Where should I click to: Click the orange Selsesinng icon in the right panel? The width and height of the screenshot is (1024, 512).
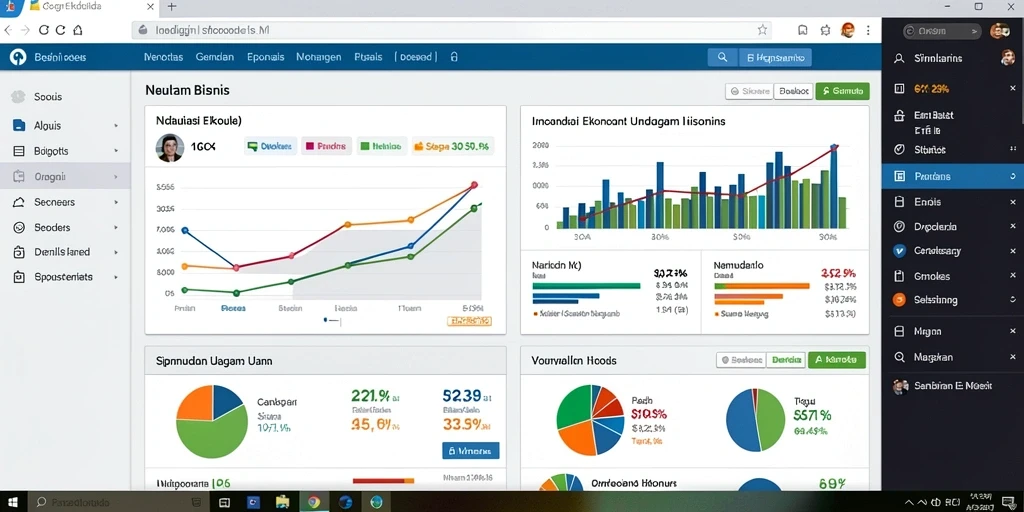(x=899, y=300)
